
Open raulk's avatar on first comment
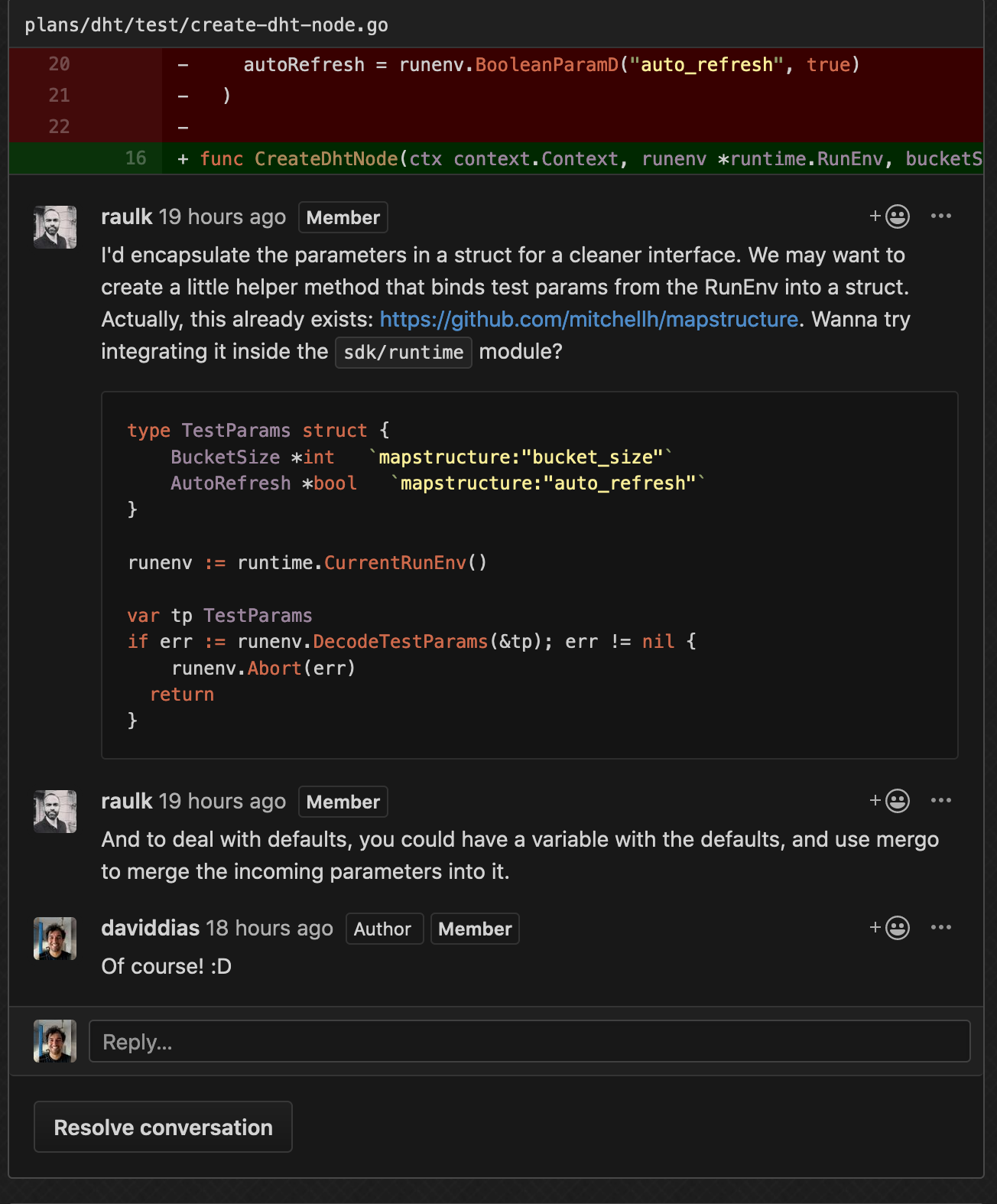tap(55, 227)
